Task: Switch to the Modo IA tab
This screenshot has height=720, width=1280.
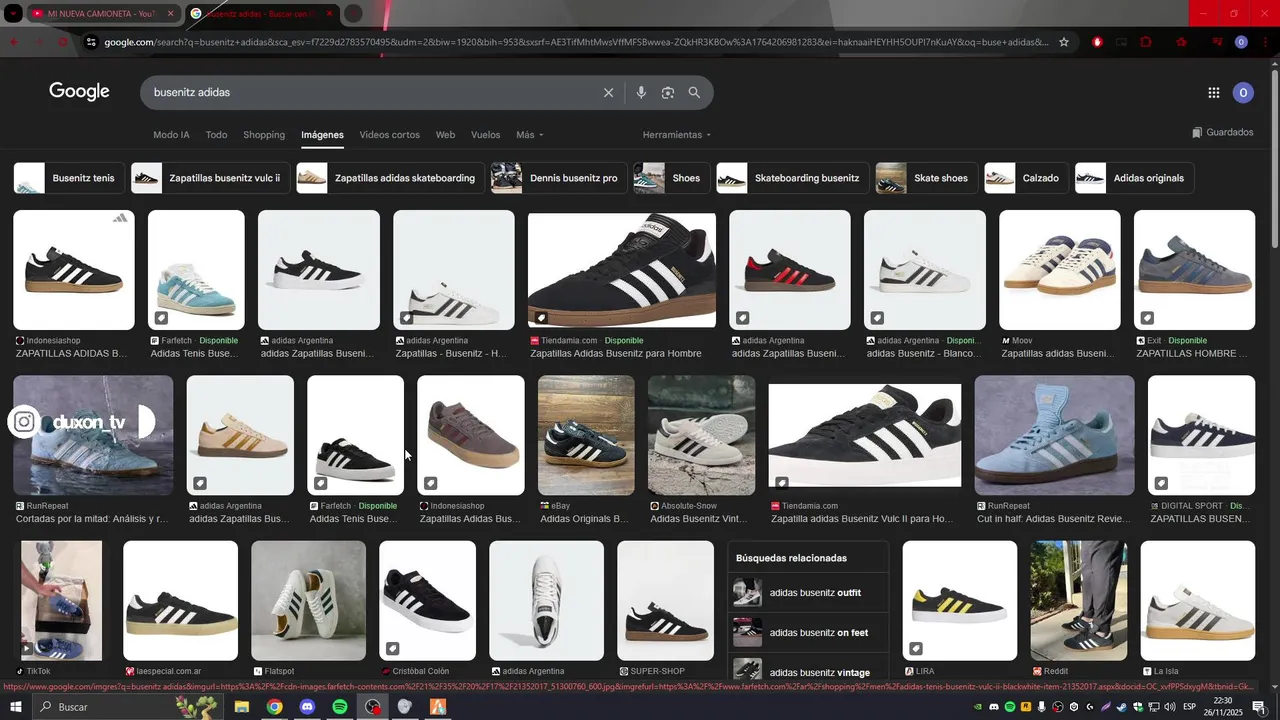Action: point(171,135)
